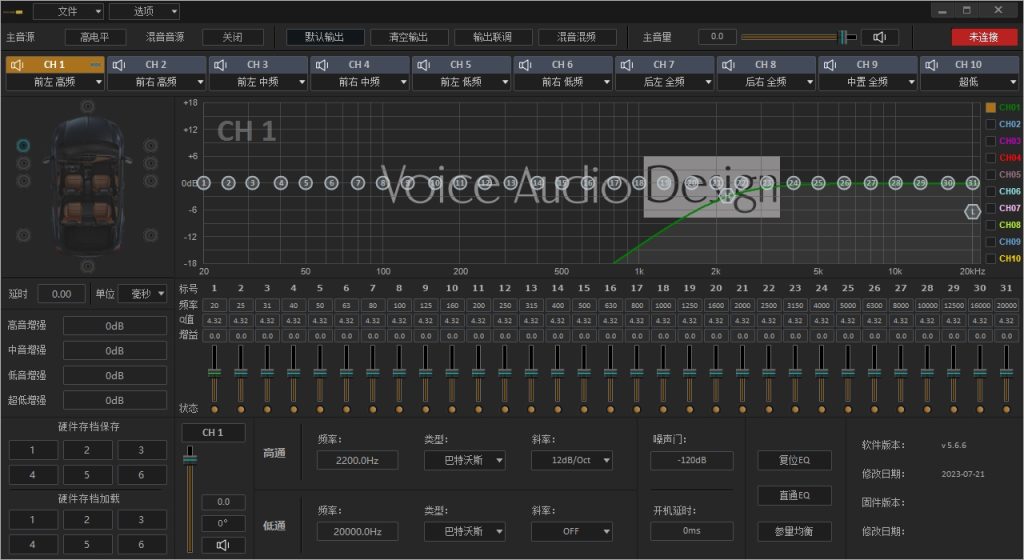Image resolution: width=1024 pixels, height=560 pixels.
Task: Click noise gate -120dB field
Action: 692,460
